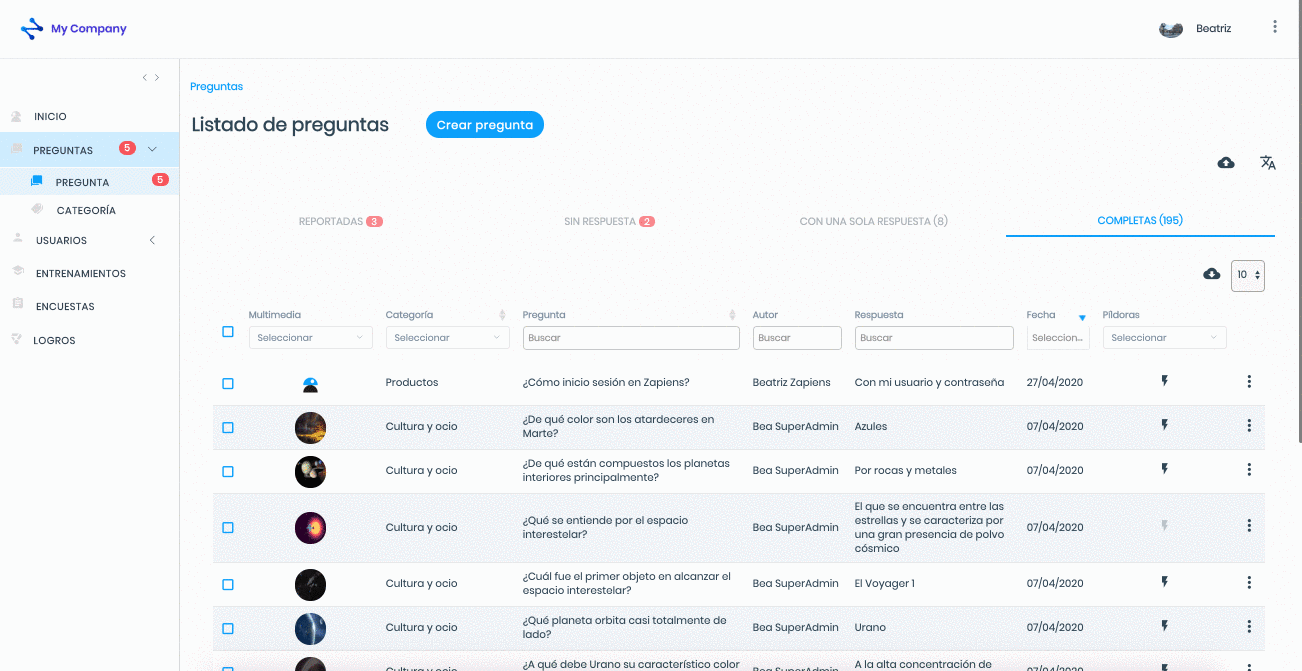Click the bolt icon for Marte question row
This screenshot has width=1302, height=671.
click(x=1164, y=425)
